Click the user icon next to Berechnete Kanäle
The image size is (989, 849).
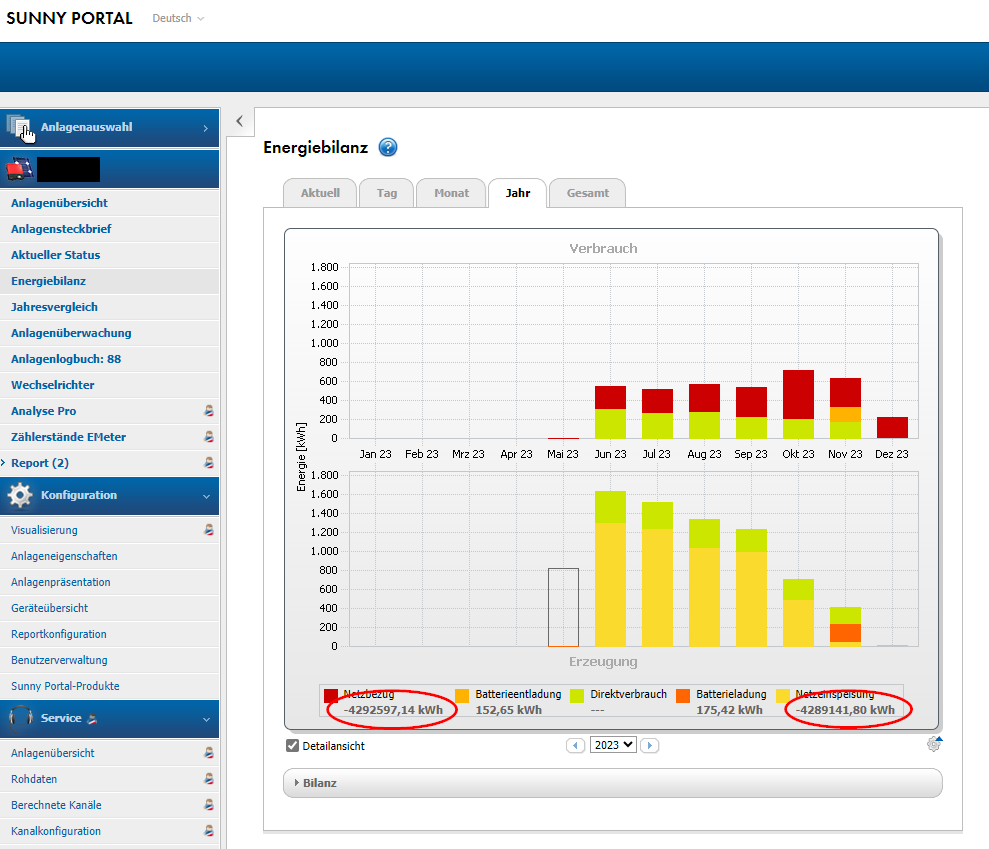pyautogui.click(x=209, y=805)
